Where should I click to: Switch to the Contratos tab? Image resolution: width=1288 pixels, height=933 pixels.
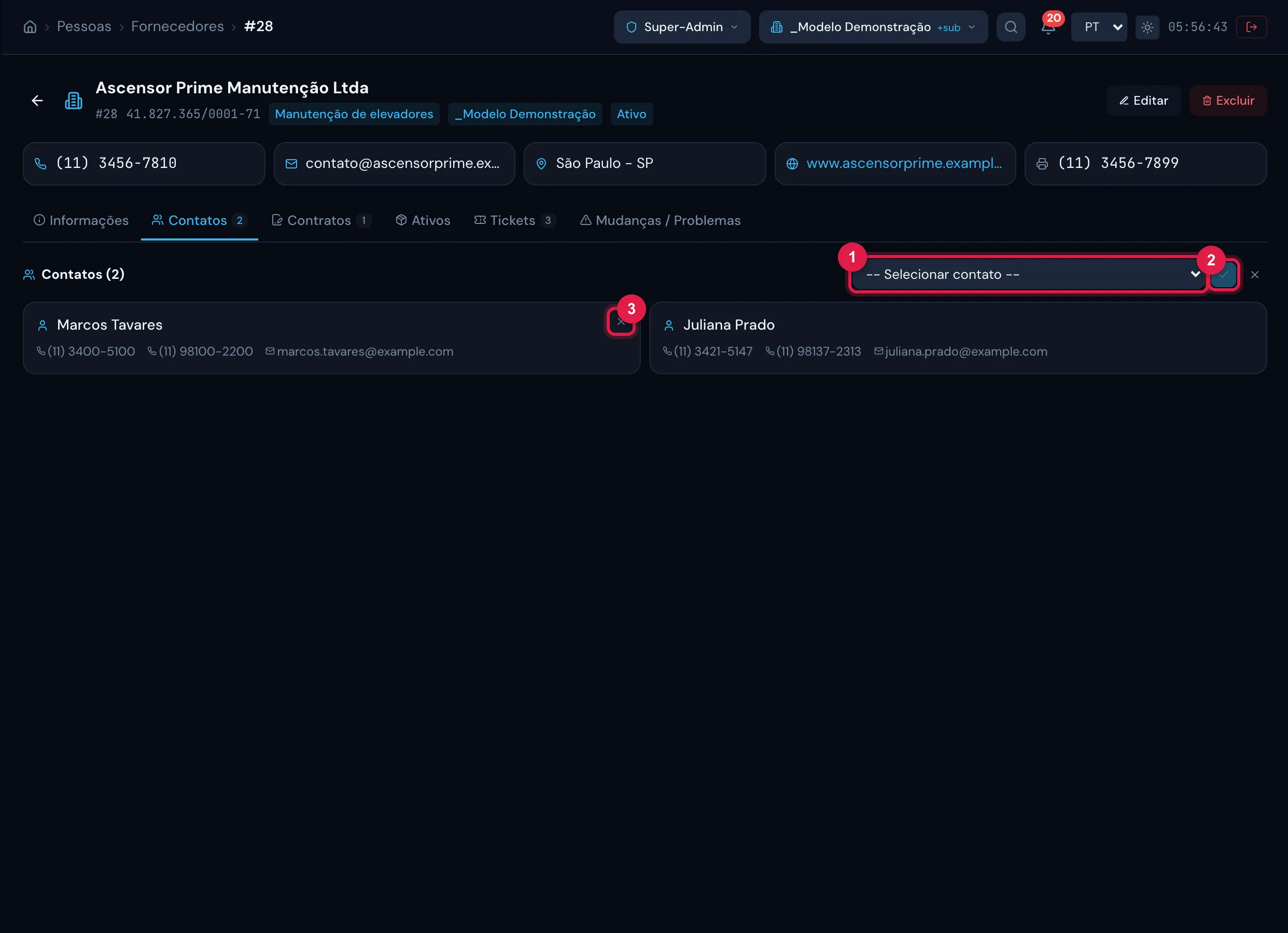[x=321, y=220]
